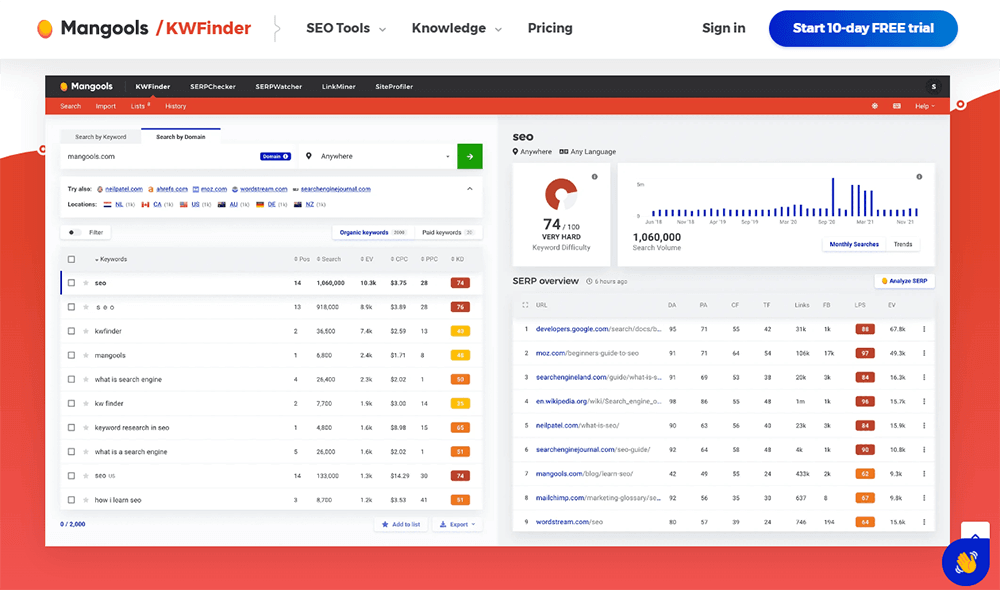Click 'Start 10-day FREE trial' button
This screenshot has width=1000, height=590.
(x=863, y=29)
